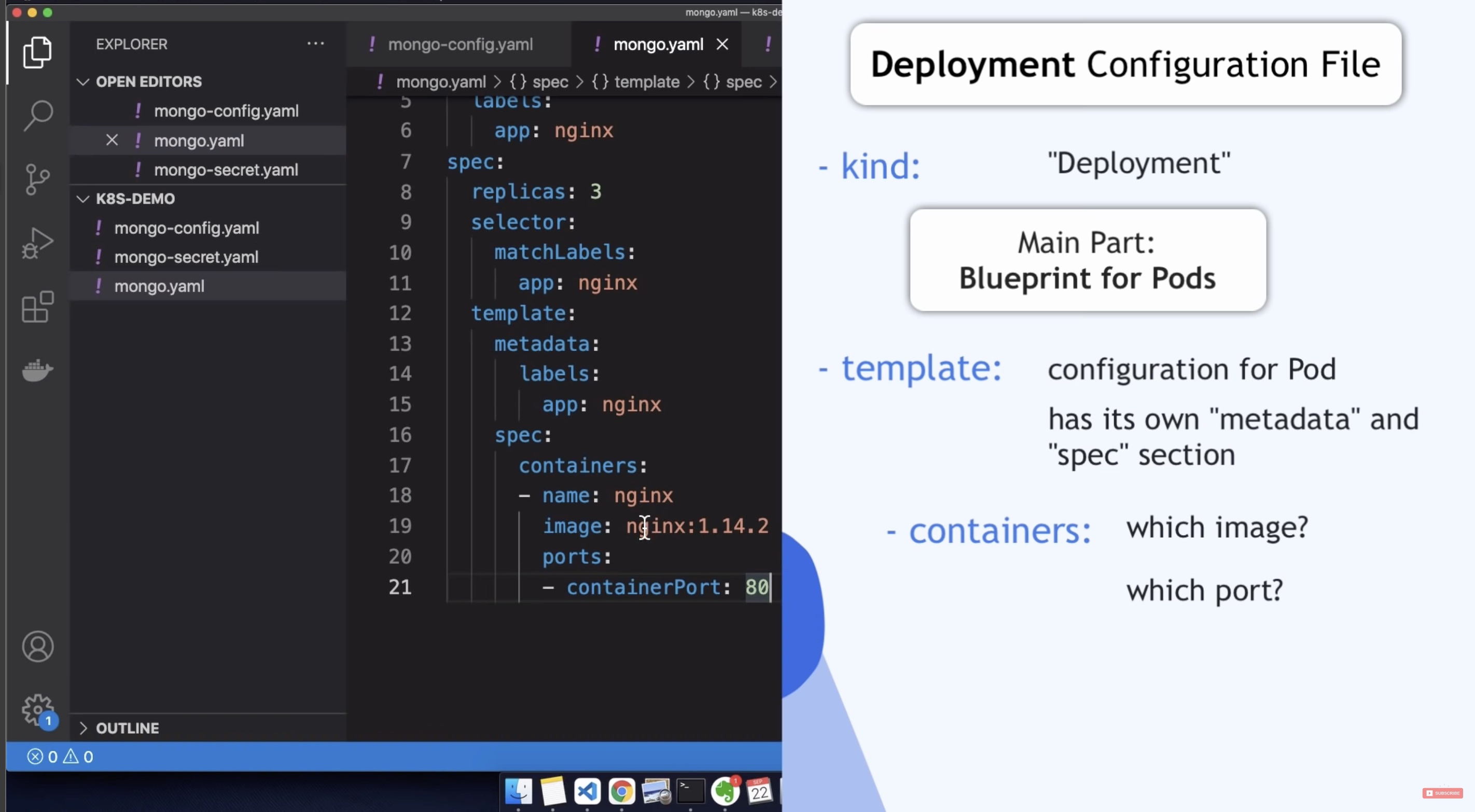Click the 'containers:' code line
Viewport: 1475px width, 812px height.
(x=583, y=465)
